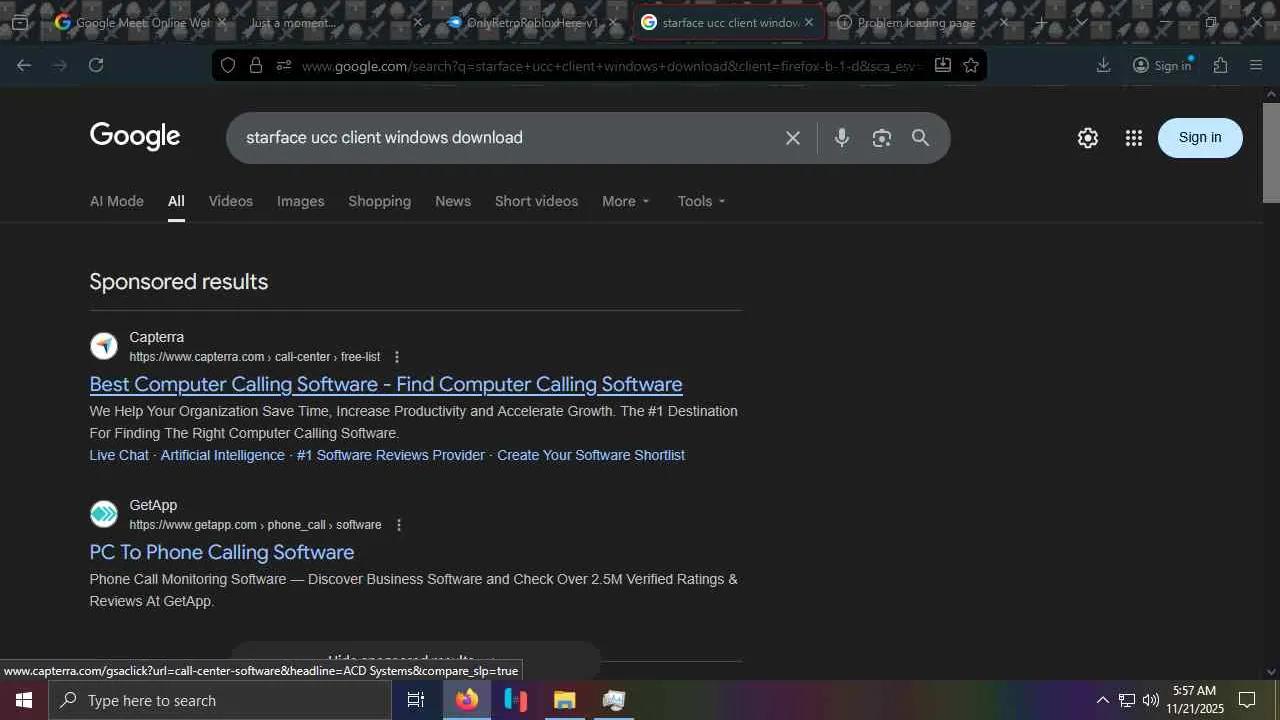Open the Google apps grid
1280x720 pixels.
(1133, 138)
